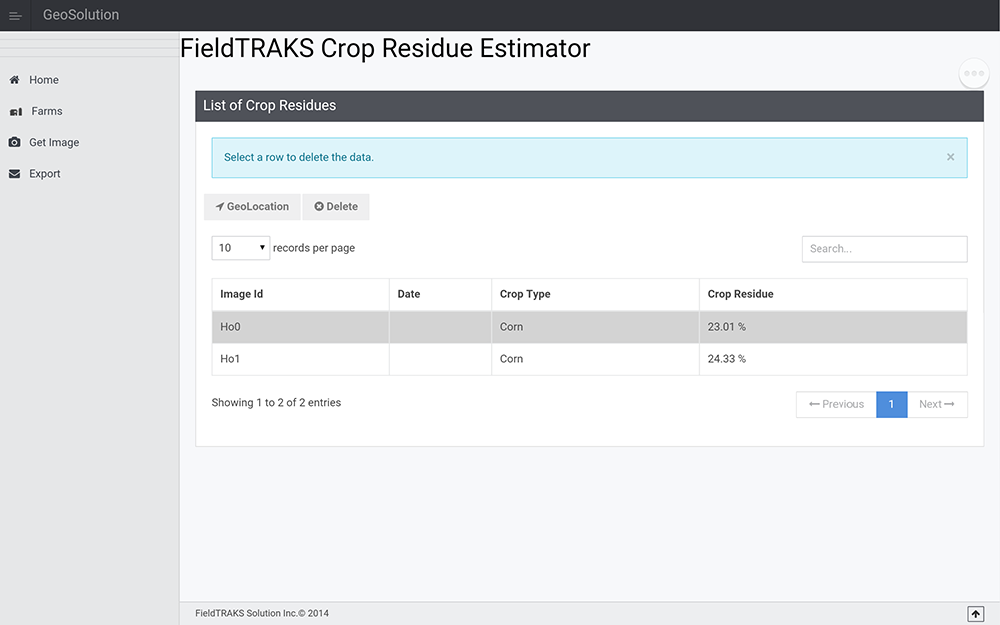Click the hamburger menu icon in top bar
Screen dimensions: 1000x625
click(15, 16)
